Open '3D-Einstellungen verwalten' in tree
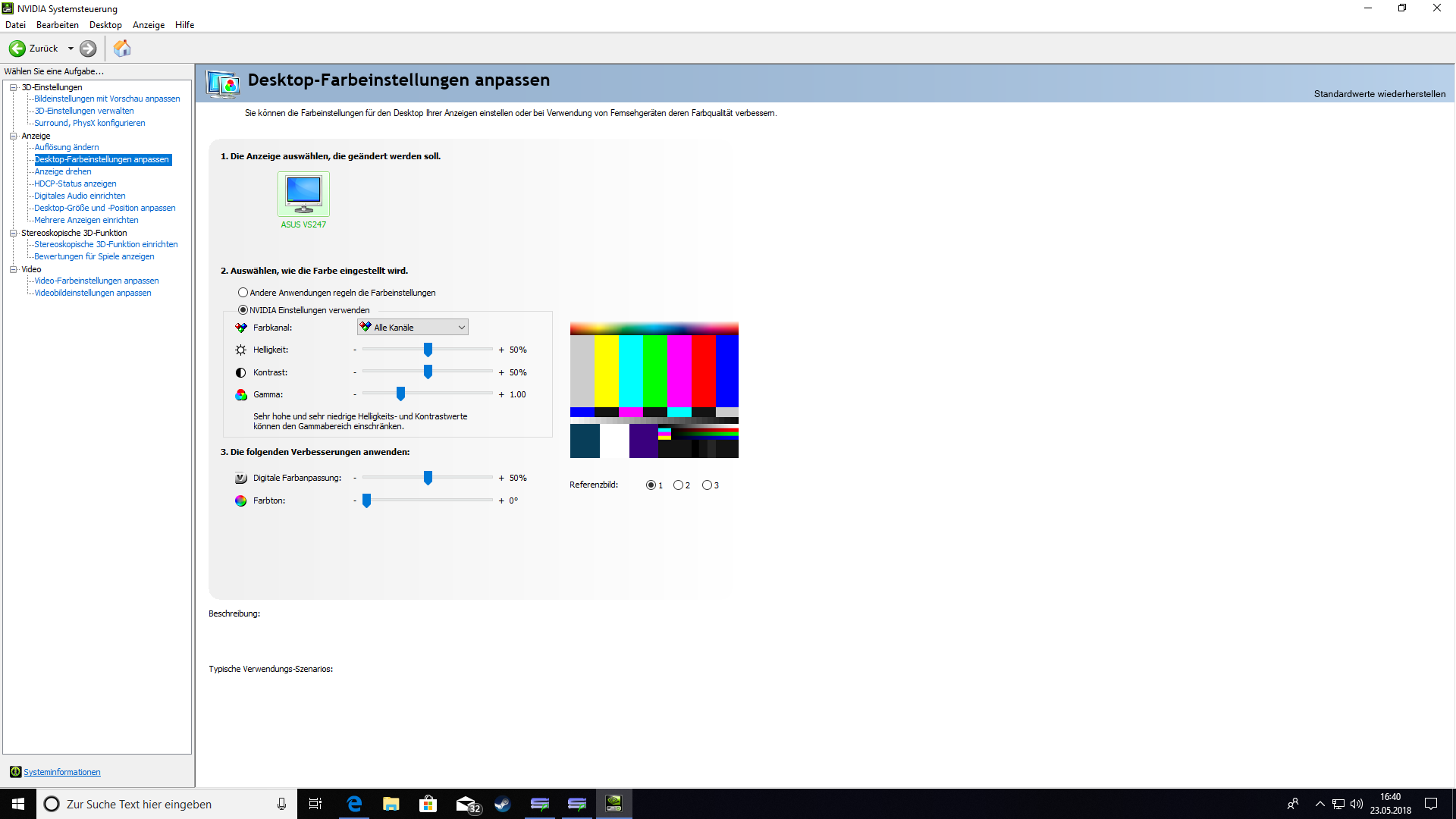Image resolution: width=1456 pixels, height=819 pixels. 84,111
